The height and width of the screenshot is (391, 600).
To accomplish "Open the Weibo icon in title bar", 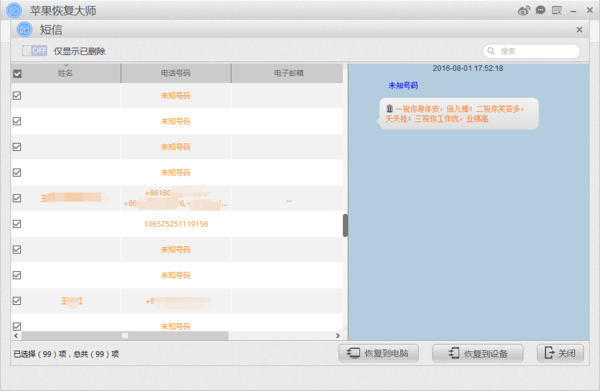I will pos(523,10).
